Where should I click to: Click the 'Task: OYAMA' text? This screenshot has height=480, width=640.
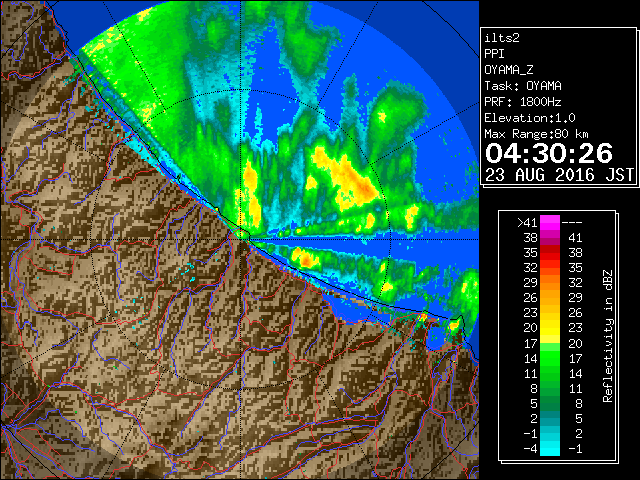tap(523, 86)
